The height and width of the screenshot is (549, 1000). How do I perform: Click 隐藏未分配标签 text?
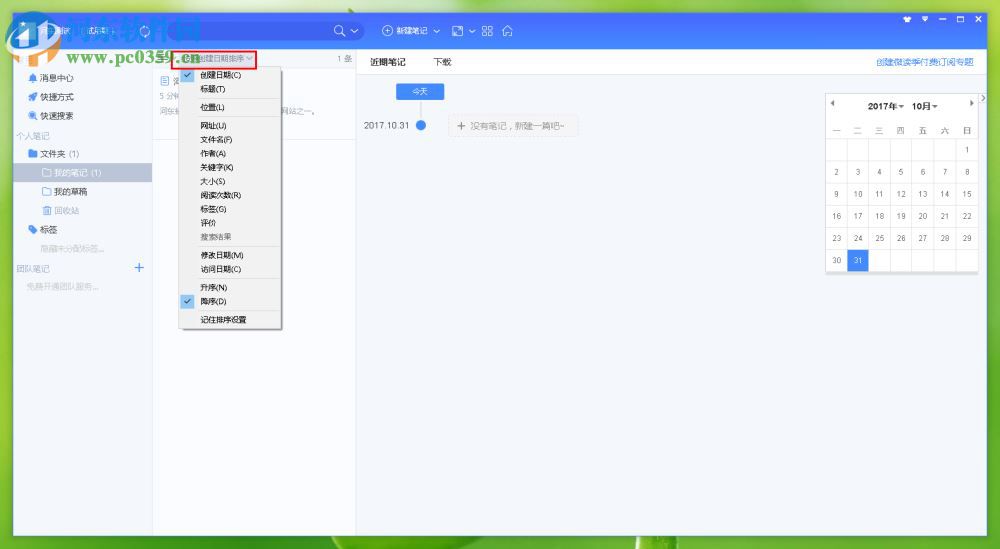(72, 249)
